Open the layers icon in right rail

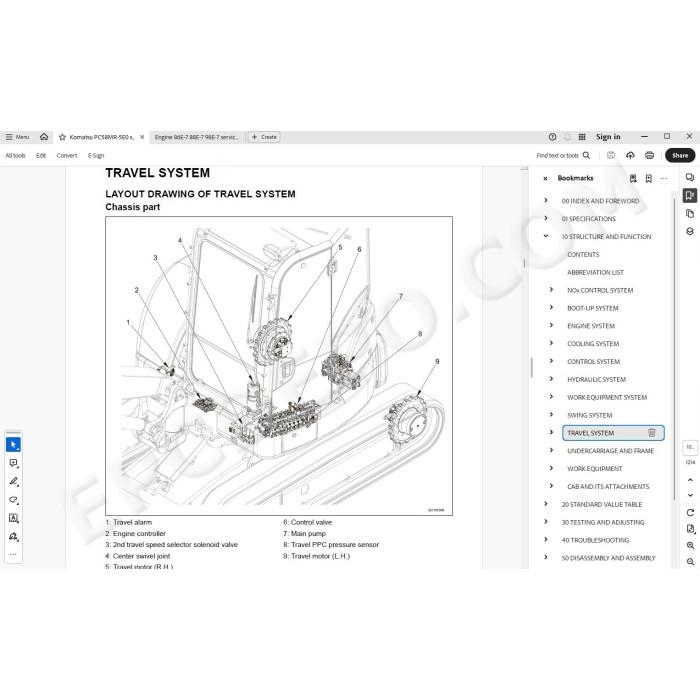[690, 231]
